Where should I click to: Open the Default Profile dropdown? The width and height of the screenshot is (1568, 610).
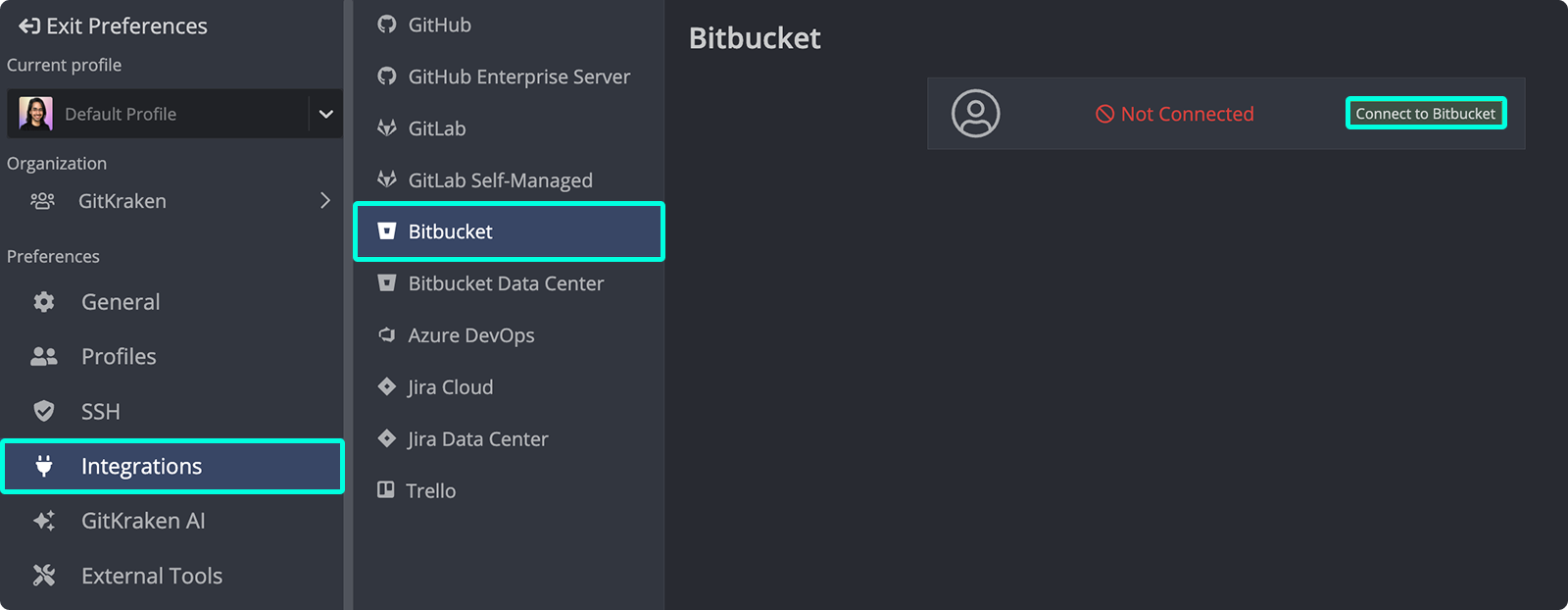click(325, 114)
